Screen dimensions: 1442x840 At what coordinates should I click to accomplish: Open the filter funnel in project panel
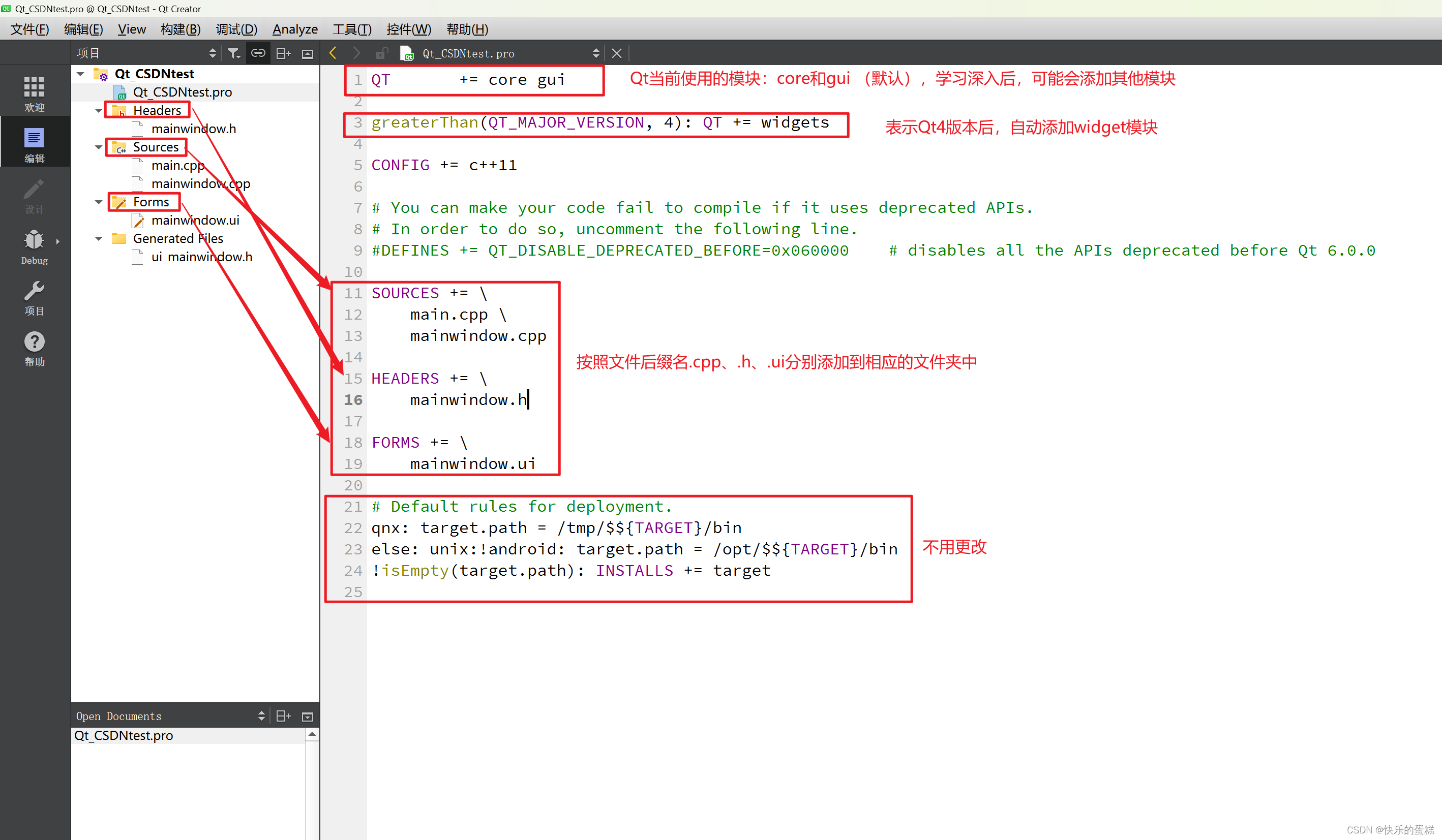pyautogui.click(x=234, y=53)
